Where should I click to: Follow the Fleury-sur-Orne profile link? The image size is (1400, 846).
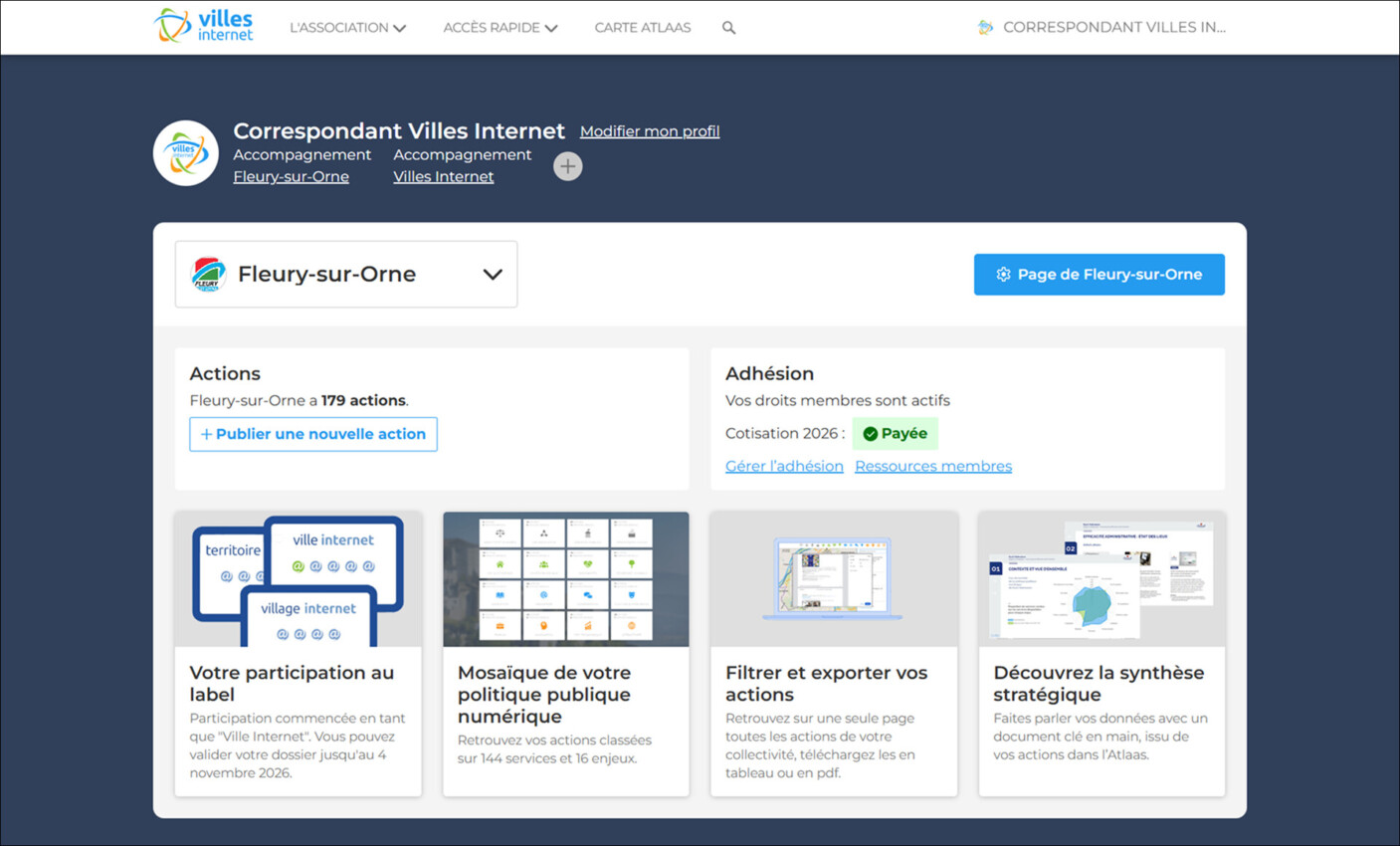click(291, 176)
